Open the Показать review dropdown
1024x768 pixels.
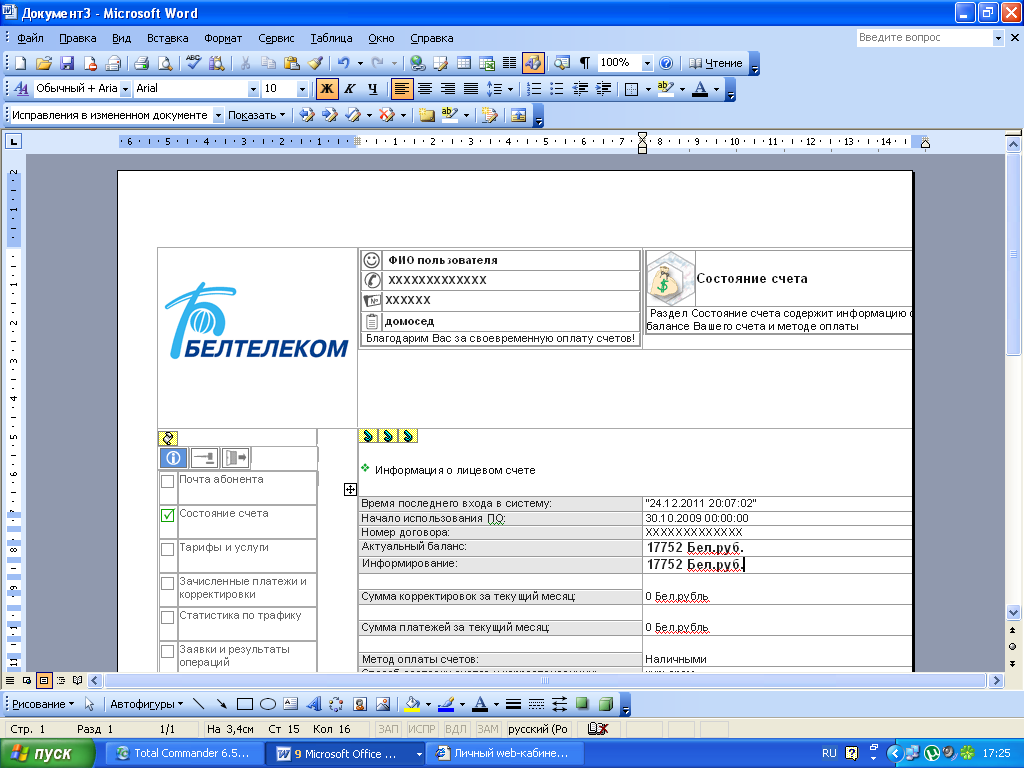257,116
